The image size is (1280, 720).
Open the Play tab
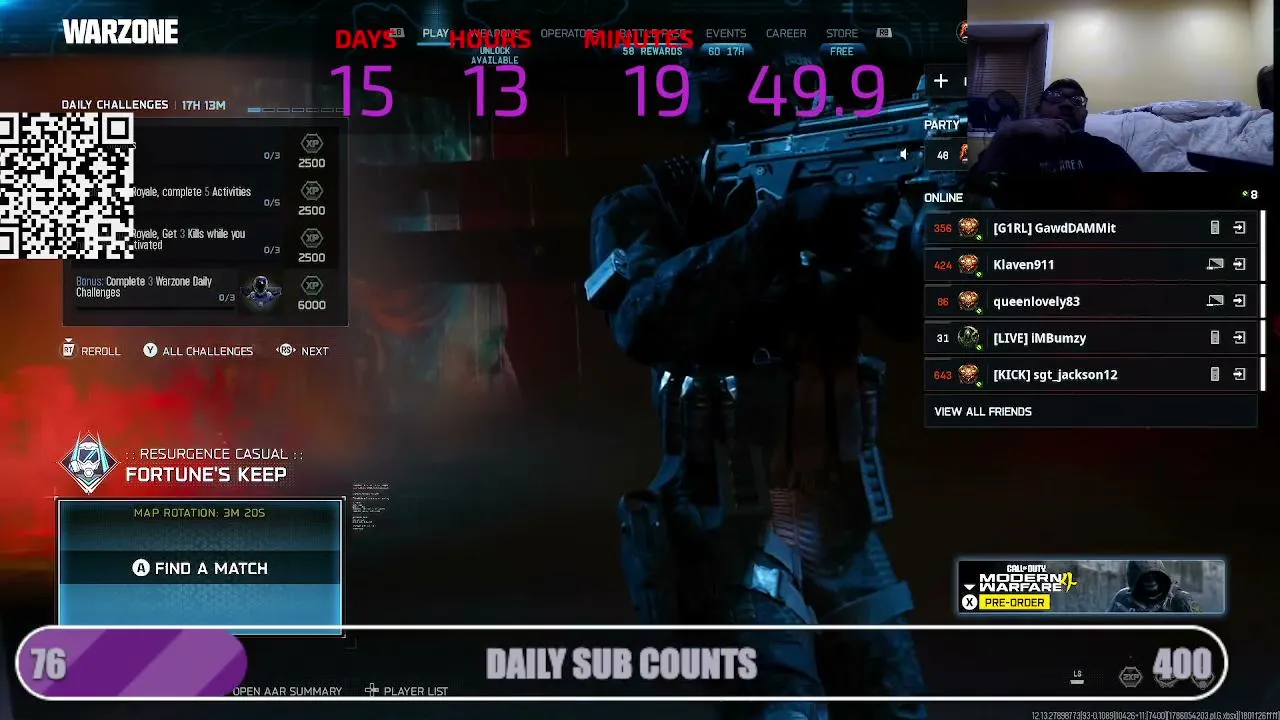(435, 33)
